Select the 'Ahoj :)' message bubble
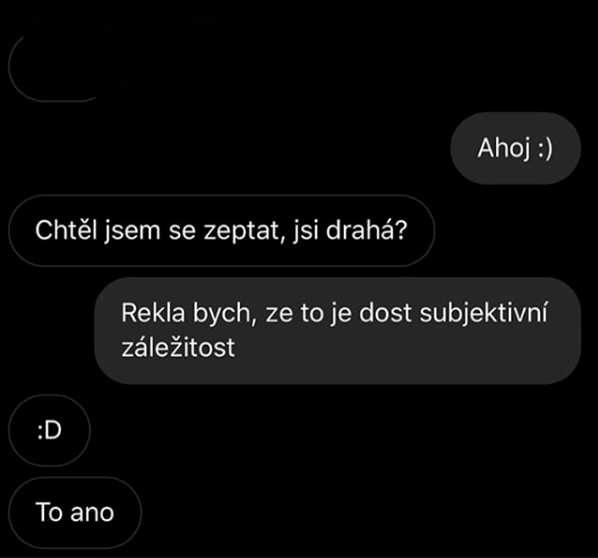 515,148
